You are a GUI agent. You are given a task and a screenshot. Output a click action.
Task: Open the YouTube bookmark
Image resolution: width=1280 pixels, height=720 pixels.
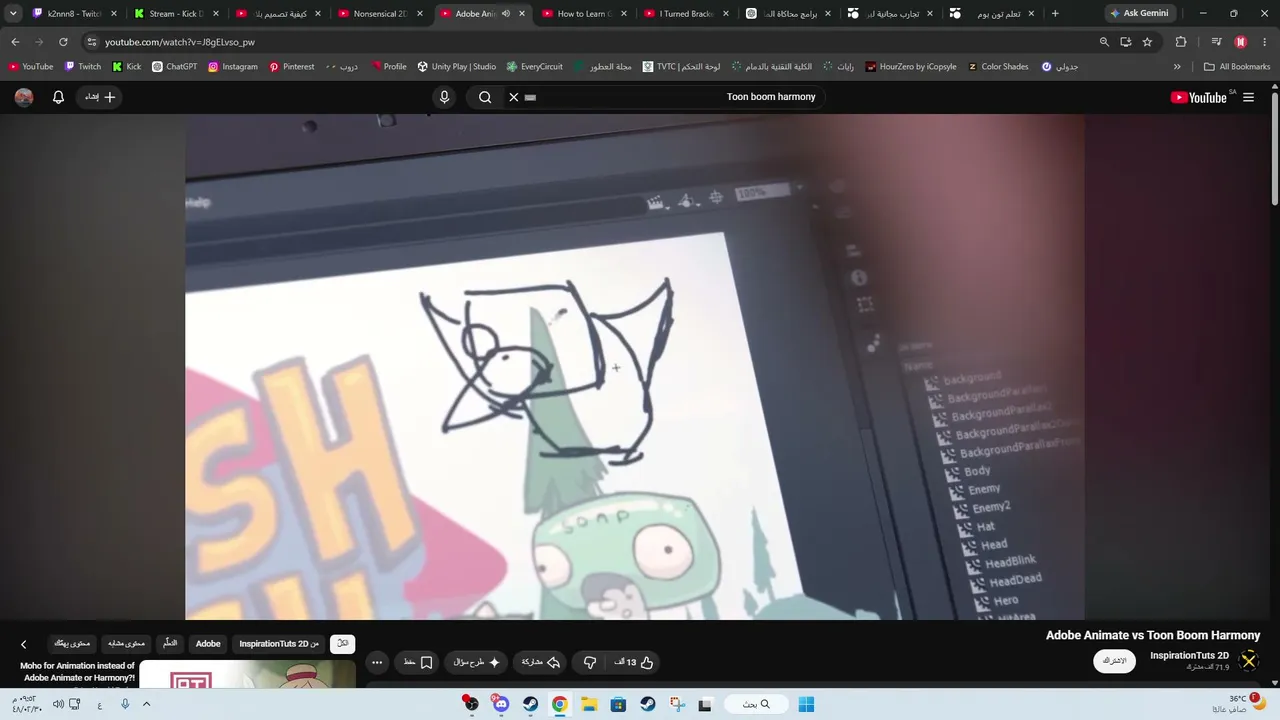31,67
